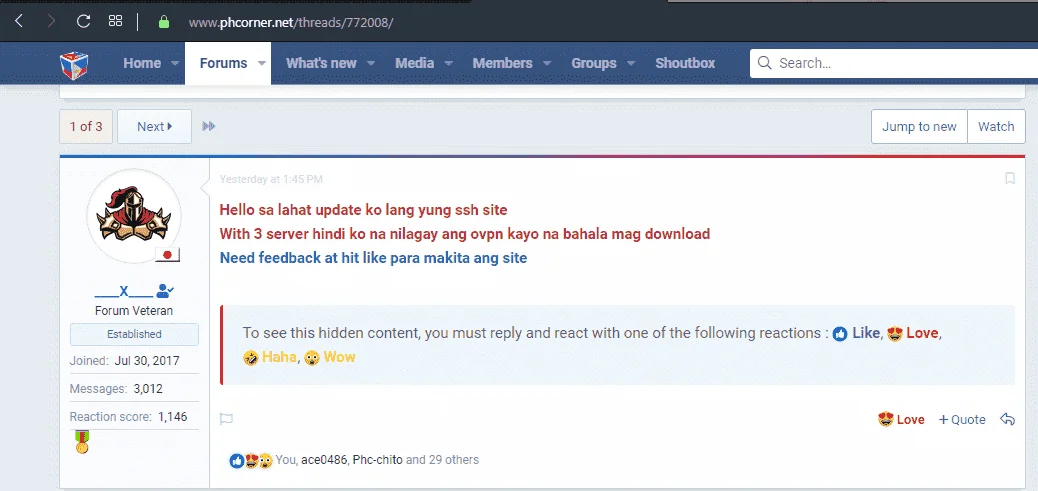Viewport: 1038px width, 491px height.
Task: Click the browser forward arrow
Action: 51,21
